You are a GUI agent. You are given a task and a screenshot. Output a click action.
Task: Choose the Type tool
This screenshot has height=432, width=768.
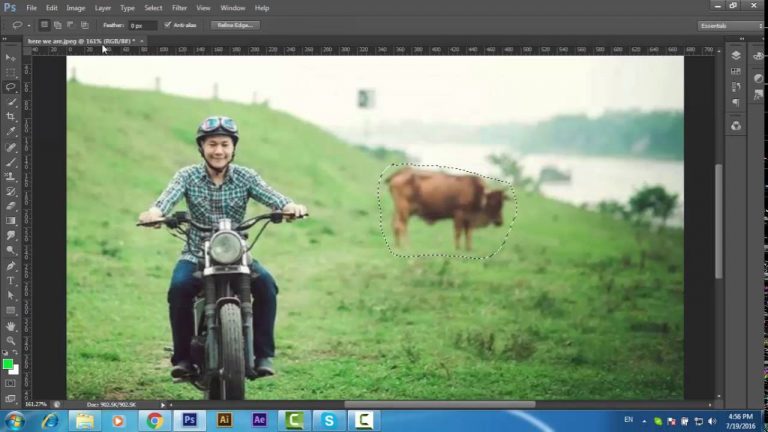point(11,280)
